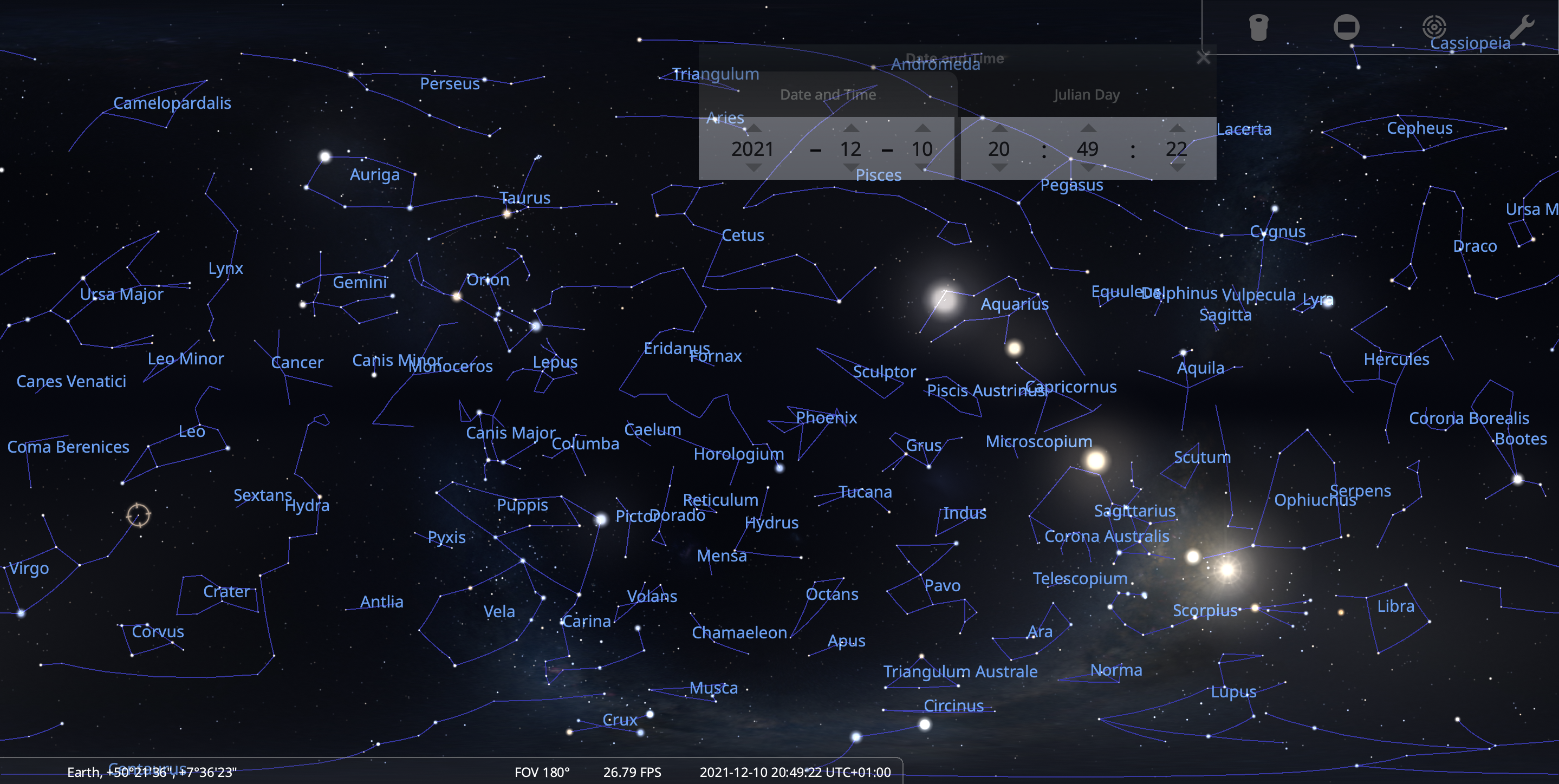The height and width of the screenshot is (784, 1559).
Task: Click the year field showing 2021
Action: coord(752,149)
